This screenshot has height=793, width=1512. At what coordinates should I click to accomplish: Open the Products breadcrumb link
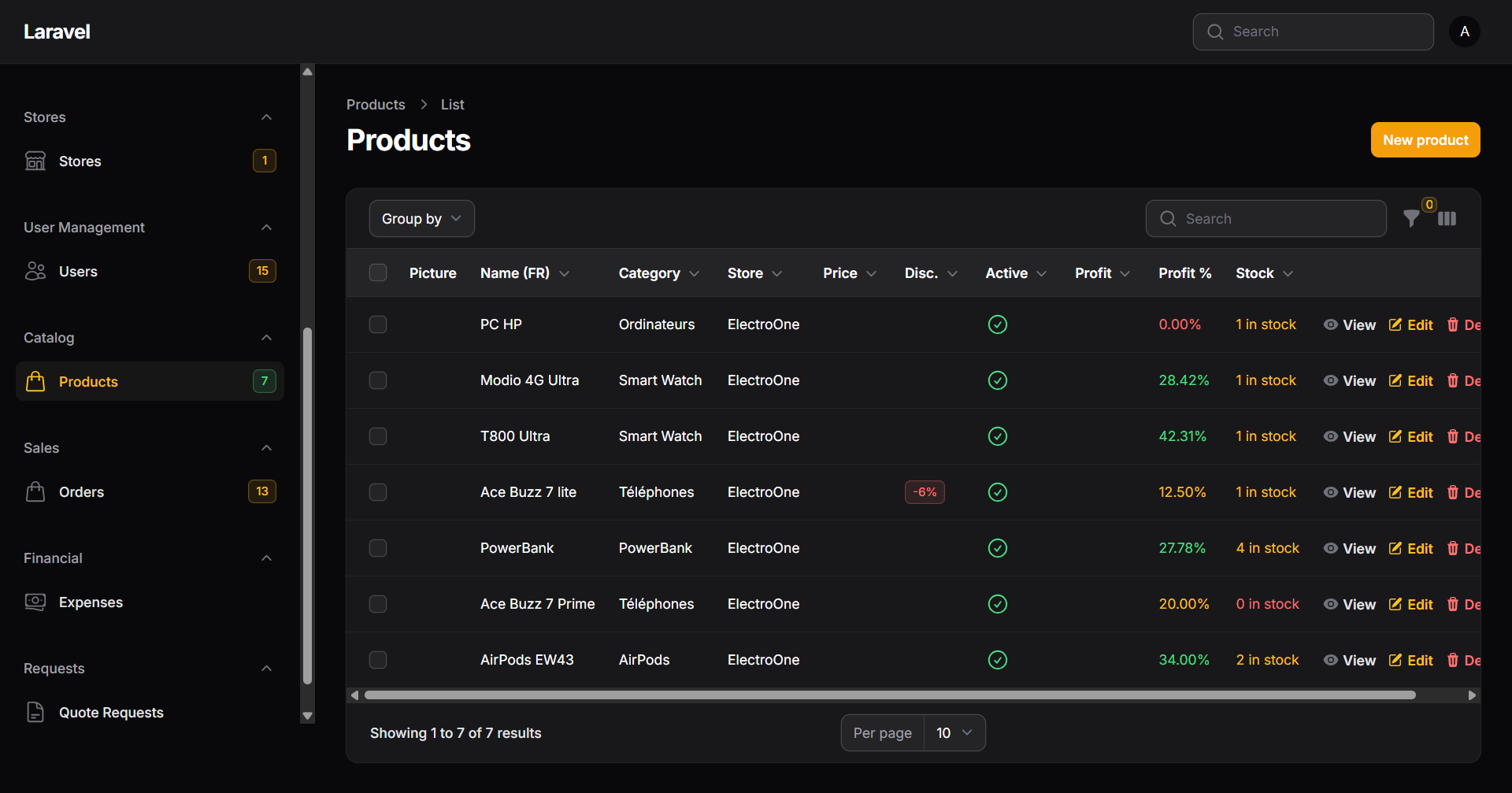click(x=376, y=104)
